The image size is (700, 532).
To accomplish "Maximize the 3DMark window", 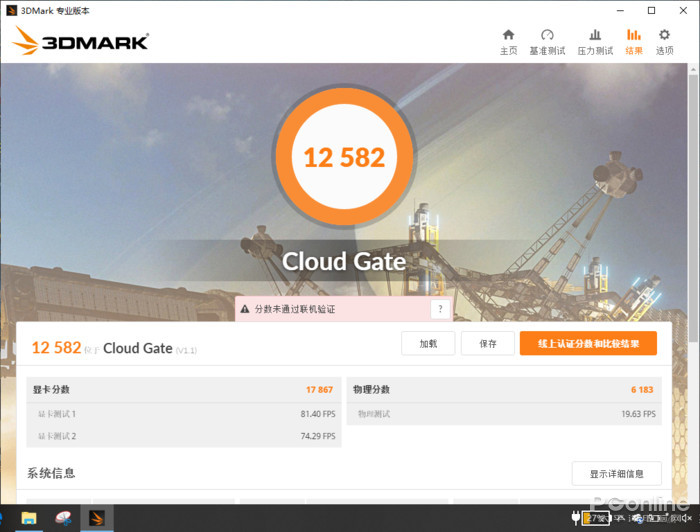I will (x=651, y=10).
